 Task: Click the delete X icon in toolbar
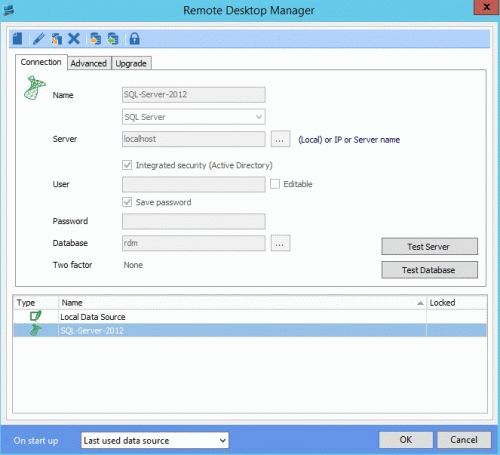pos(74,39)
